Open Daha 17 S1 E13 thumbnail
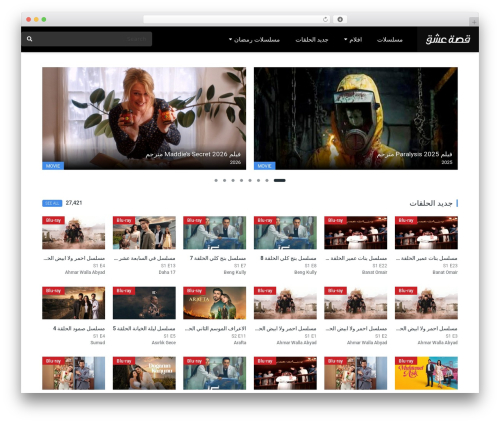 (144, 233)
